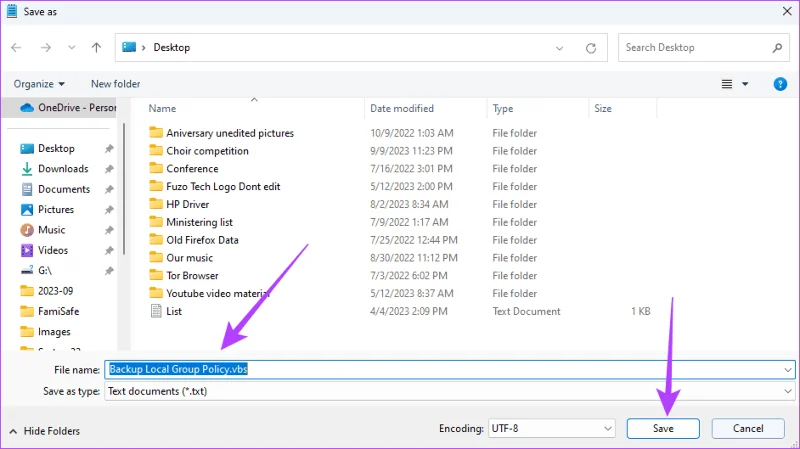Open Desktop in the navigation pane
The width and height of the screenshot is (800, 449).
point(56,148)
